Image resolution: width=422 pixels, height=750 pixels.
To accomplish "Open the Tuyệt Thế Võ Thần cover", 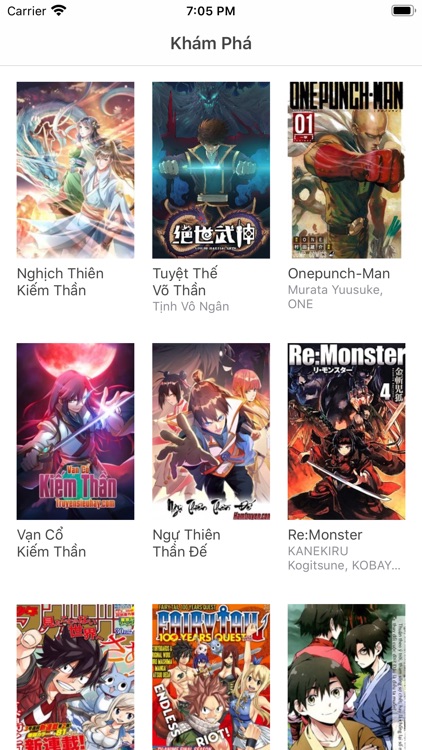I will (x=211, y=170).
